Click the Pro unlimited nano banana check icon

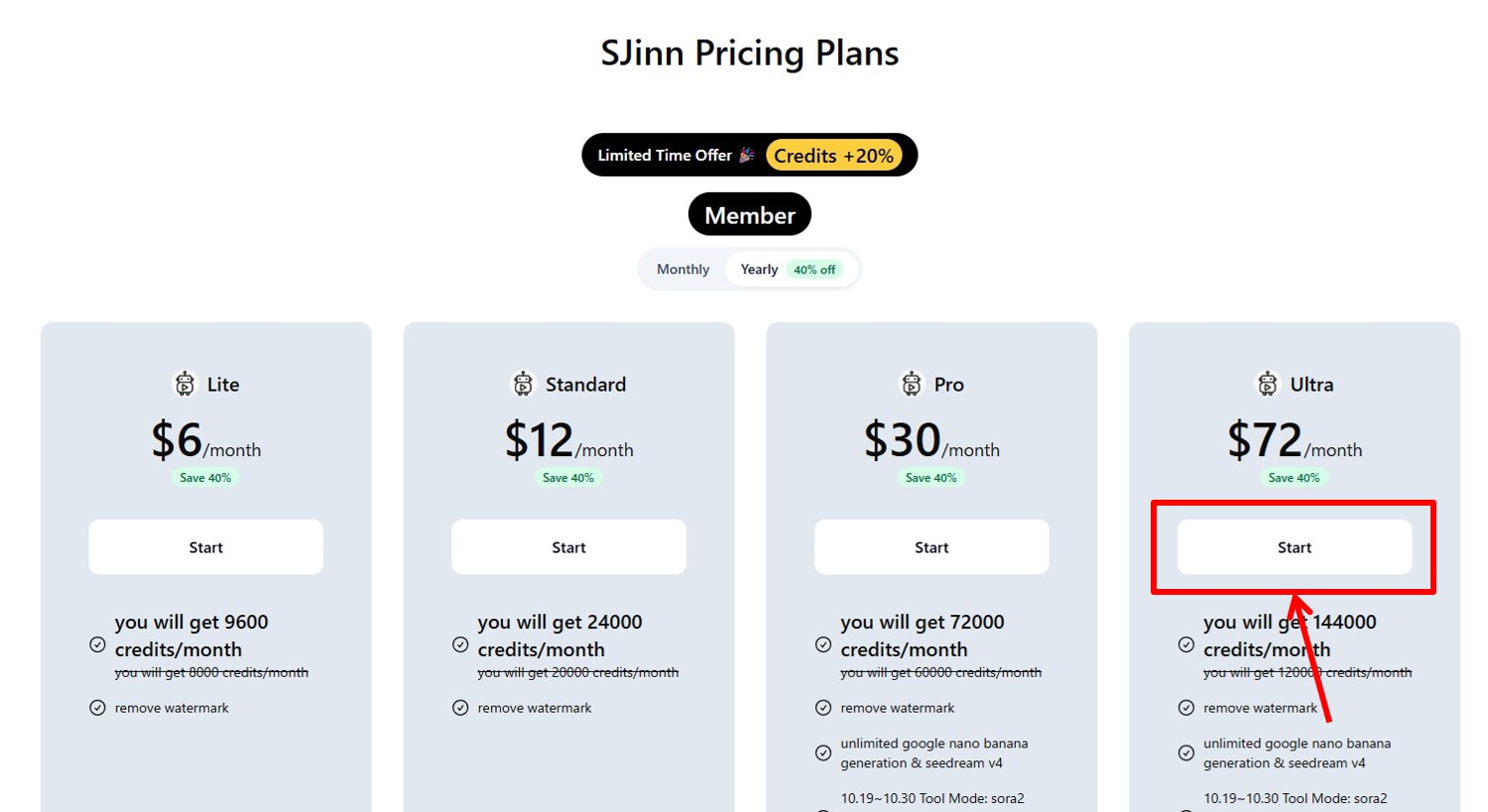(x=823, y=754)
